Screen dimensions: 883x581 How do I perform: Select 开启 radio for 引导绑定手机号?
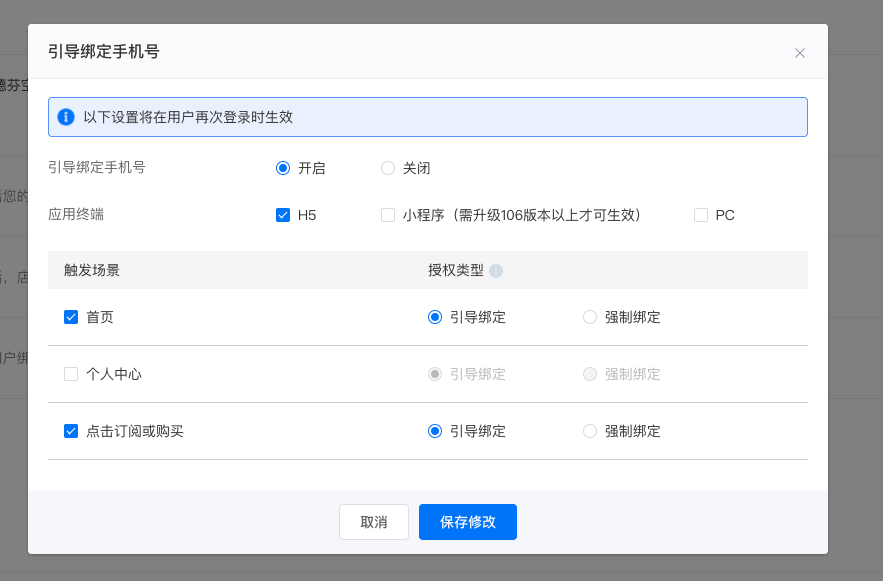coord(283,168)
